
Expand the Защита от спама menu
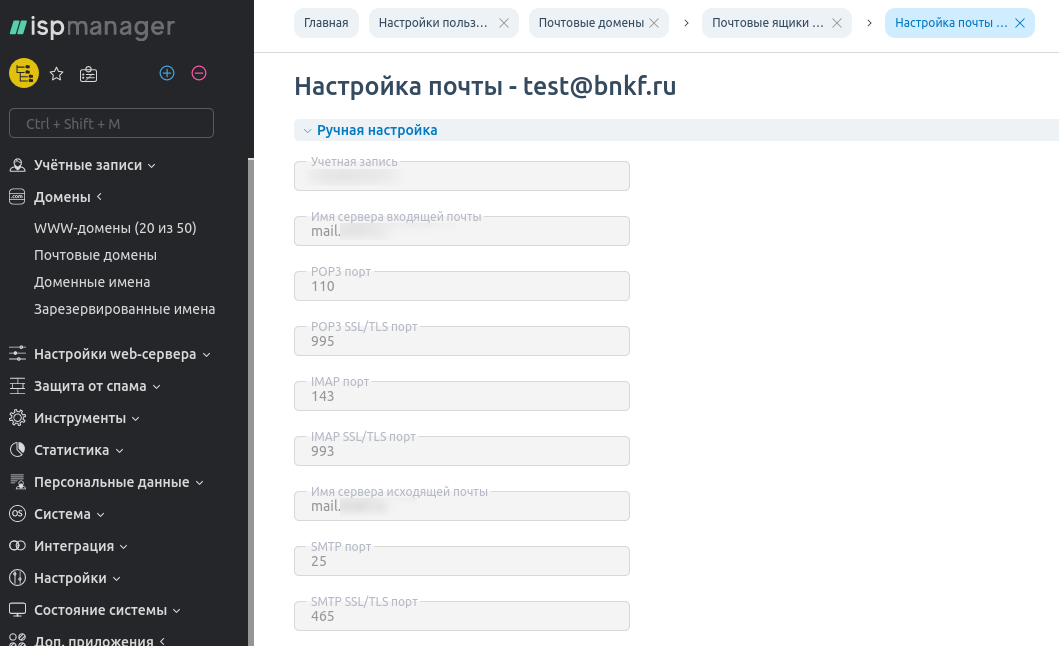96,386
